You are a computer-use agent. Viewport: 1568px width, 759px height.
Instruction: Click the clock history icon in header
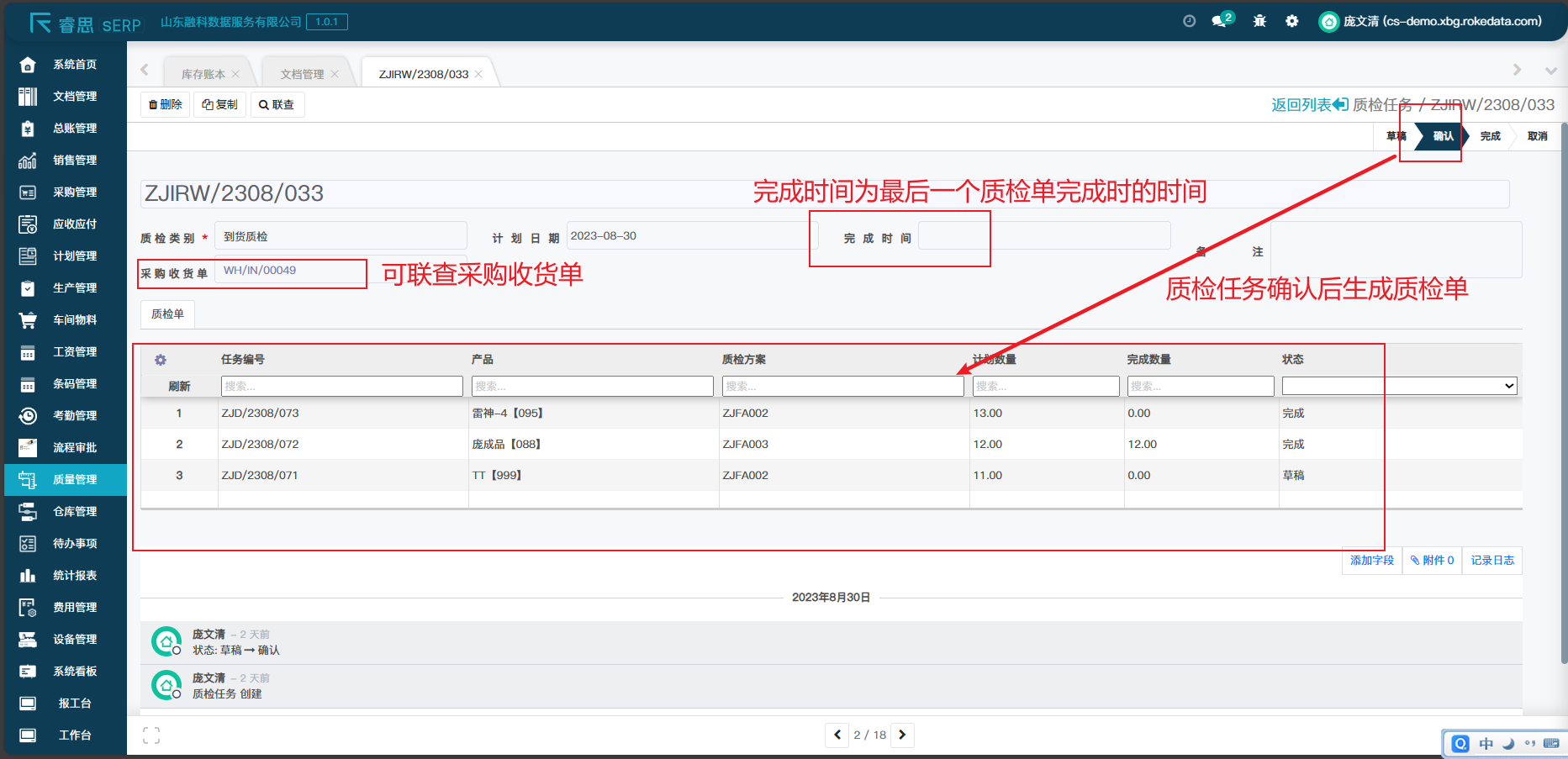[1189, 21]
